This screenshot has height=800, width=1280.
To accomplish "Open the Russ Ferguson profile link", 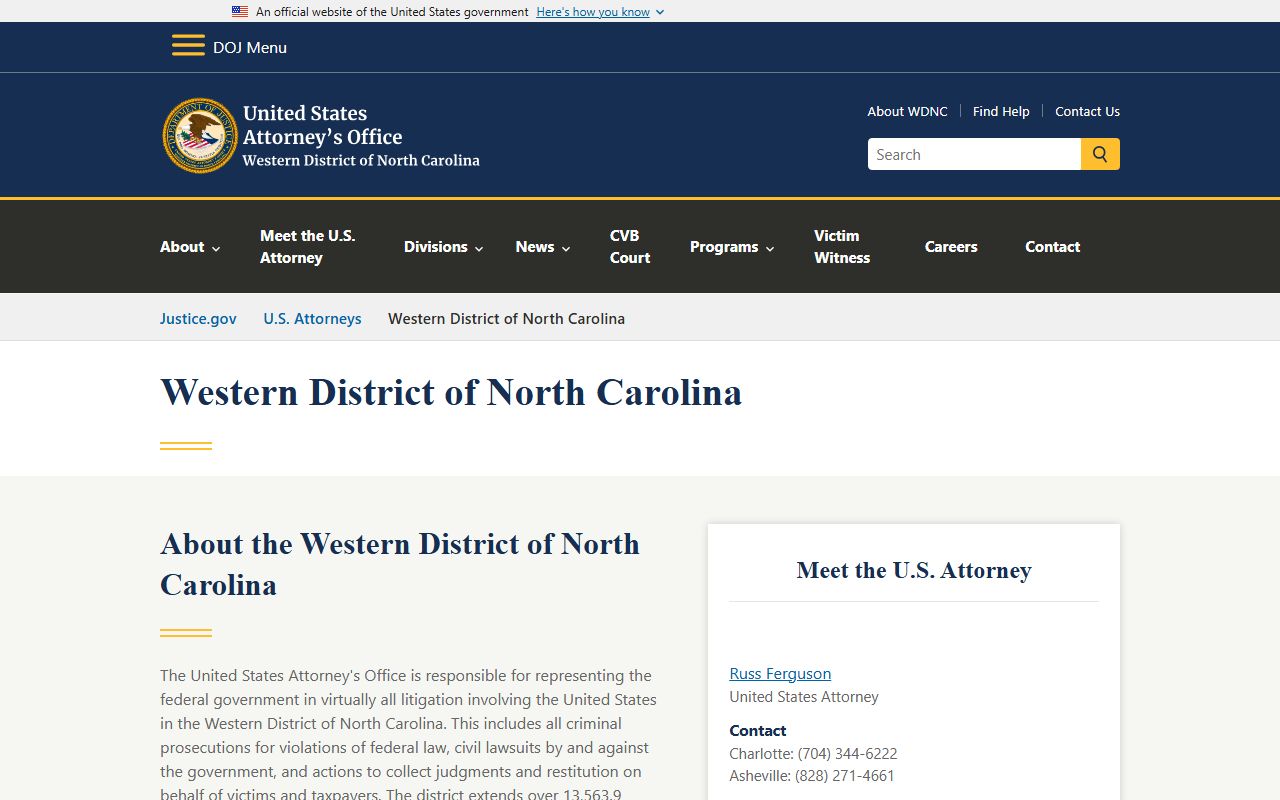I will (x=780, y=674).
